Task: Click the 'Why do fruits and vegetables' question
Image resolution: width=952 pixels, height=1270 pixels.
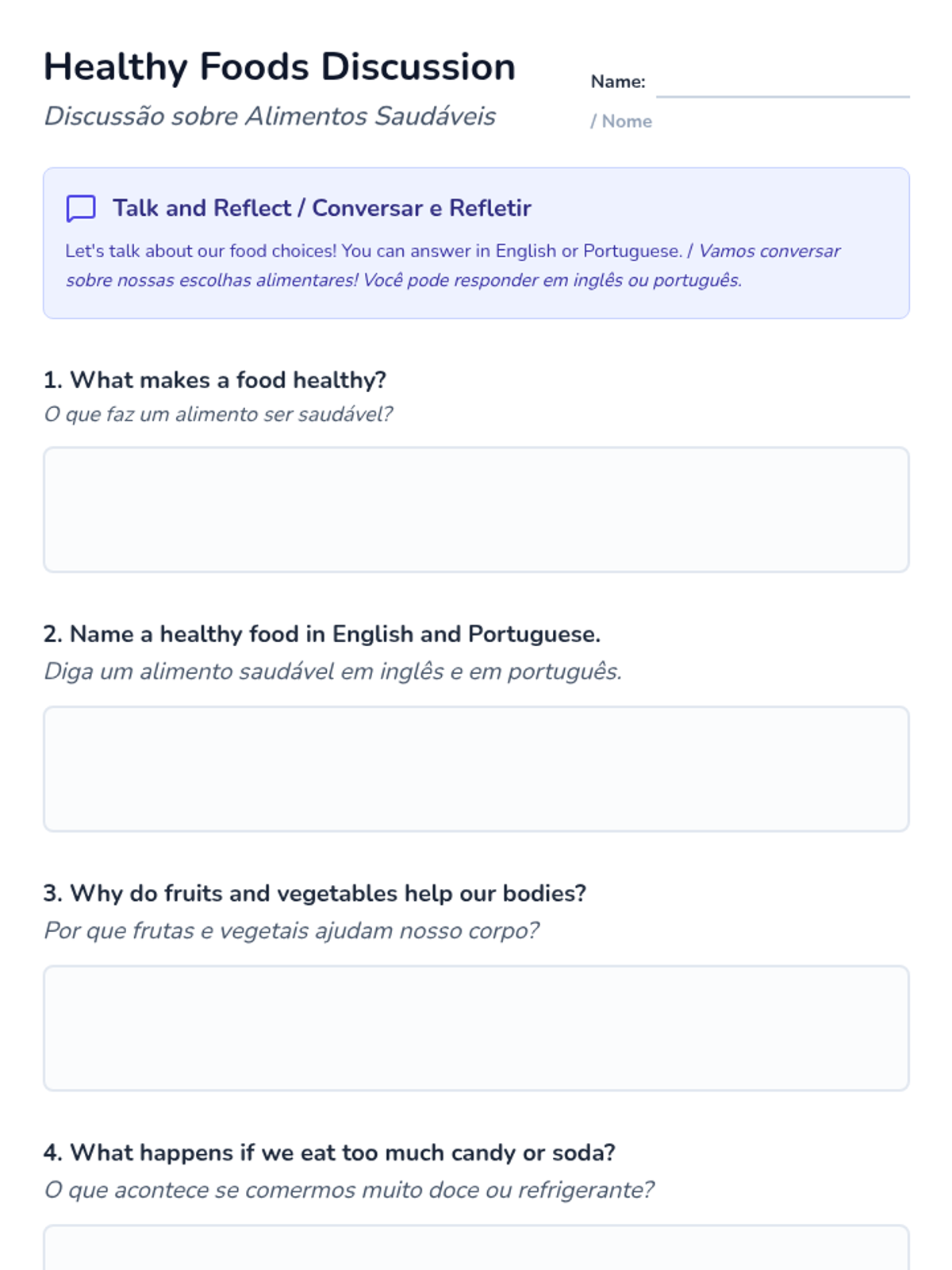Action: [x=315, y=893]
